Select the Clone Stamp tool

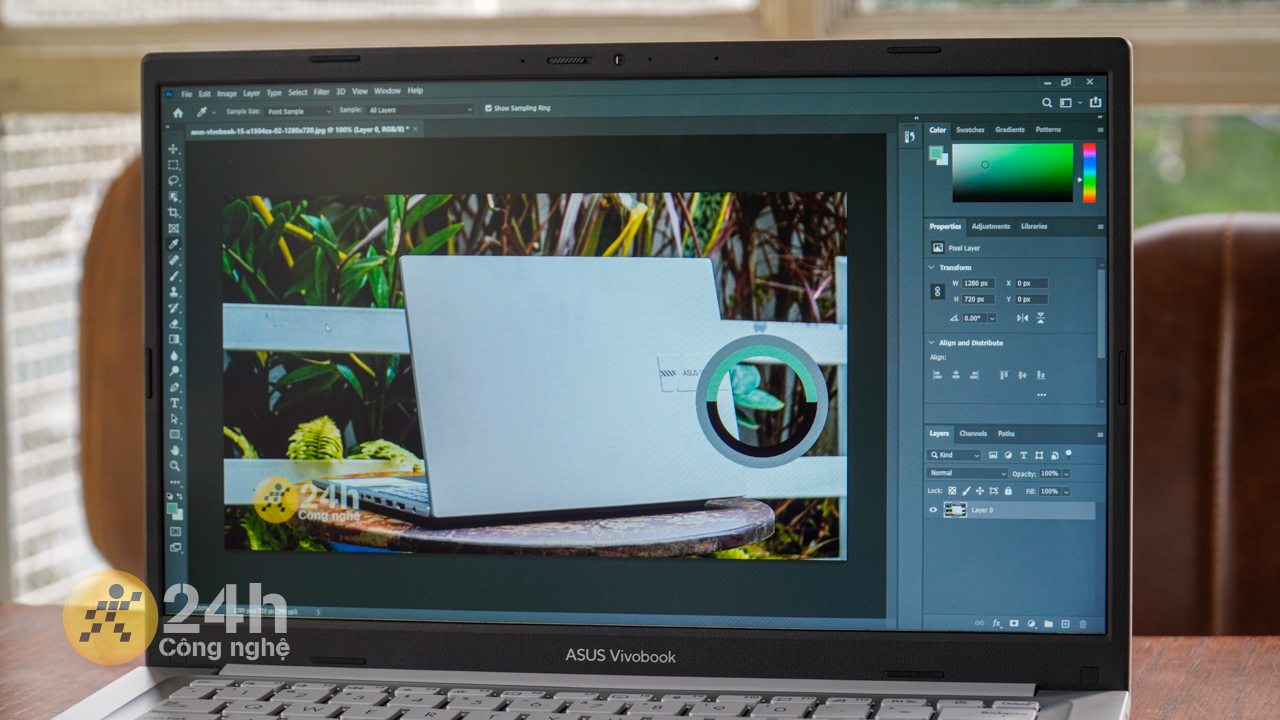click(x=174, y=292)
